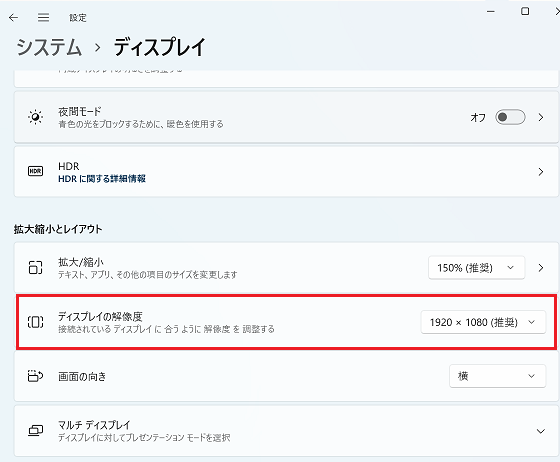The height and width of the screenshot is (462, 560).
Task: Open HDR settings chevron
Action: click(x=541, y=172)
